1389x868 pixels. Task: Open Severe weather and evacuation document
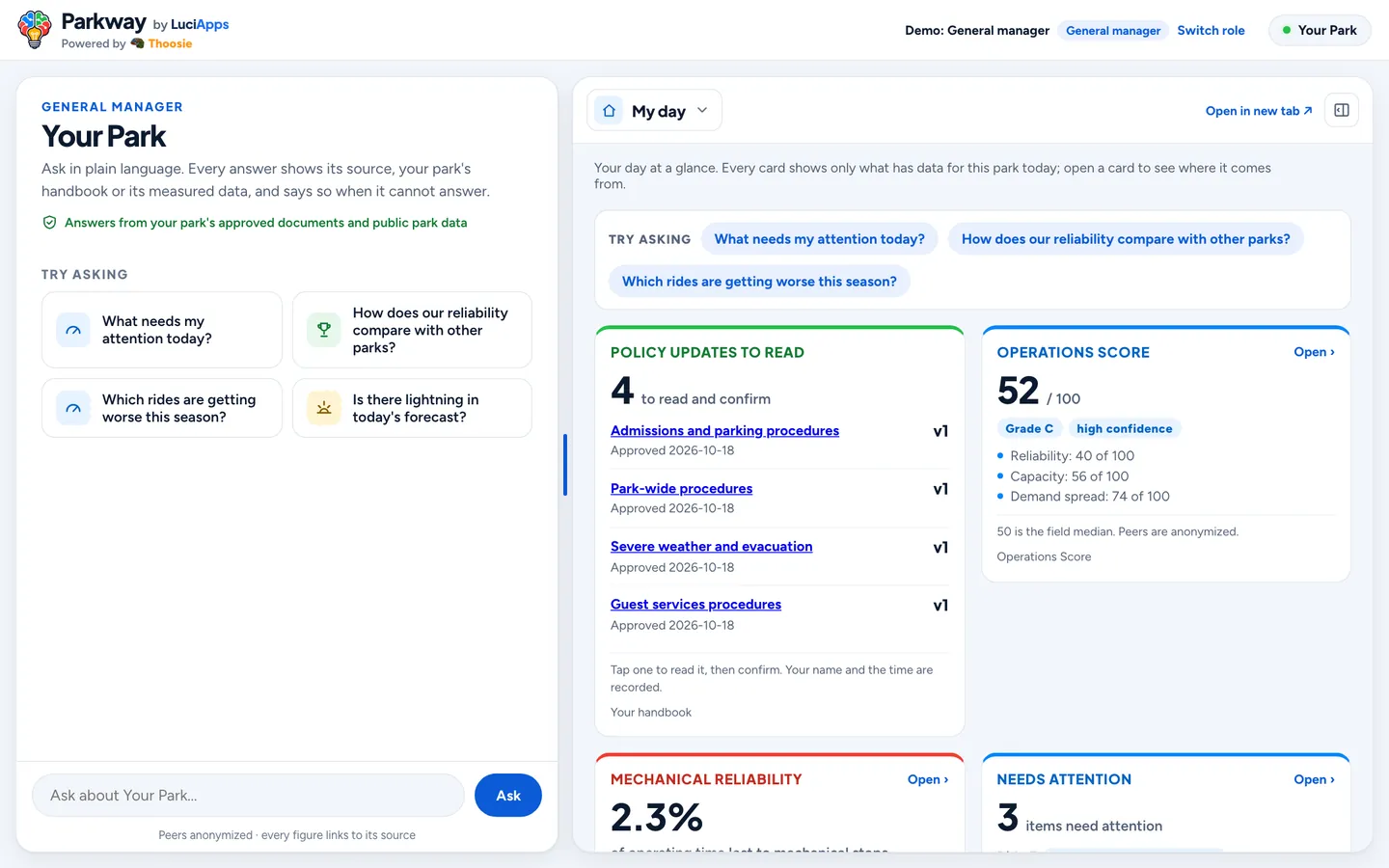click(x=711, y=546)
